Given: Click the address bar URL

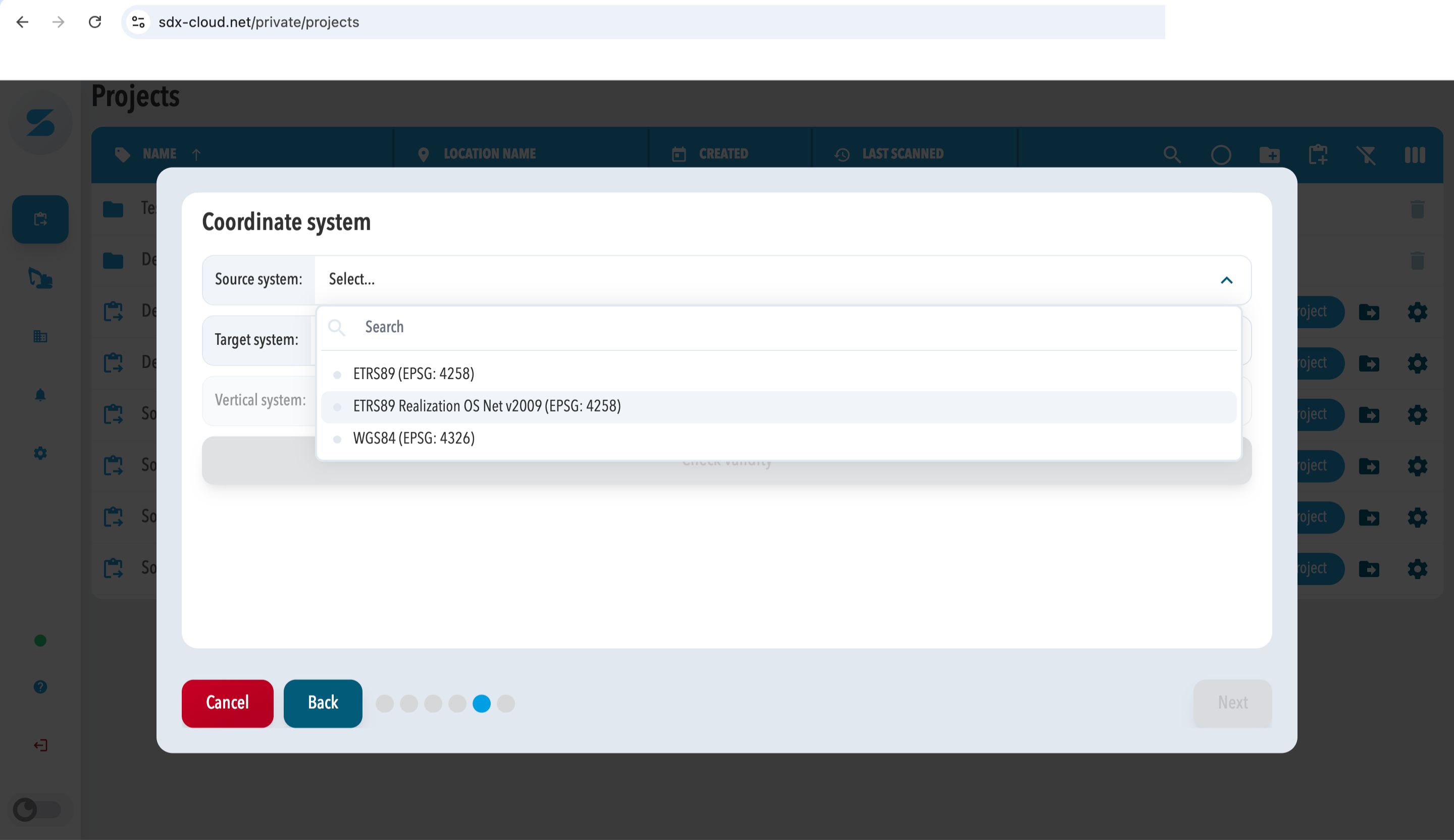Looking at the screenshot, I should pos(258,22).
